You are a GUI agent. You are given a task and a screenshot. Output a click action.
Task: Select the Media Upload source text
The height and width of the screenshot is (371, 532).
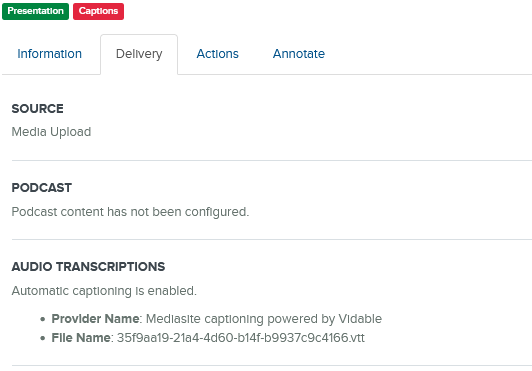point(51,132)
